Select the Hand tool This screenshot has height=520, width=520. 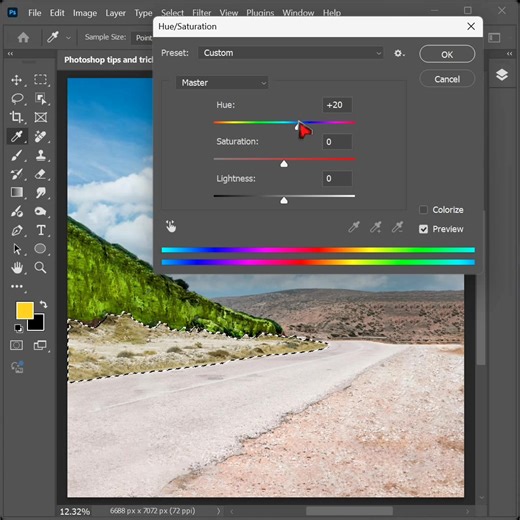tap(17, 268)
